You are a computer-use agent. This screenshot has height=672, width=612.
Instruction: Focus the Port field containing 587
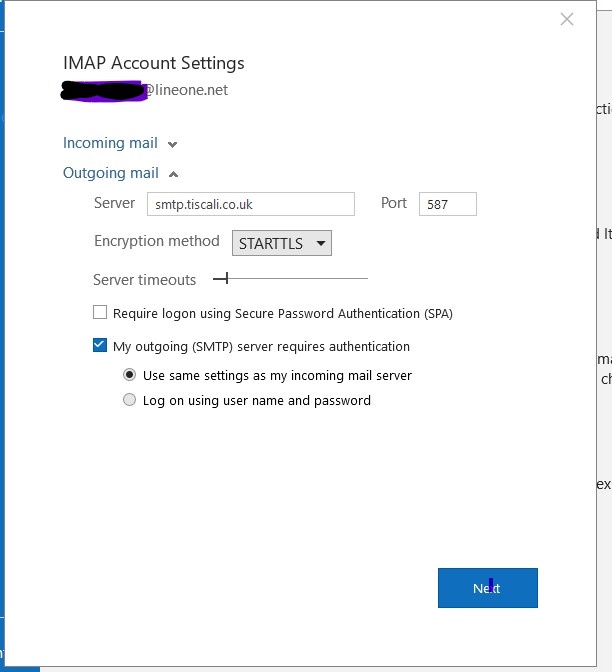click(447, 204)
